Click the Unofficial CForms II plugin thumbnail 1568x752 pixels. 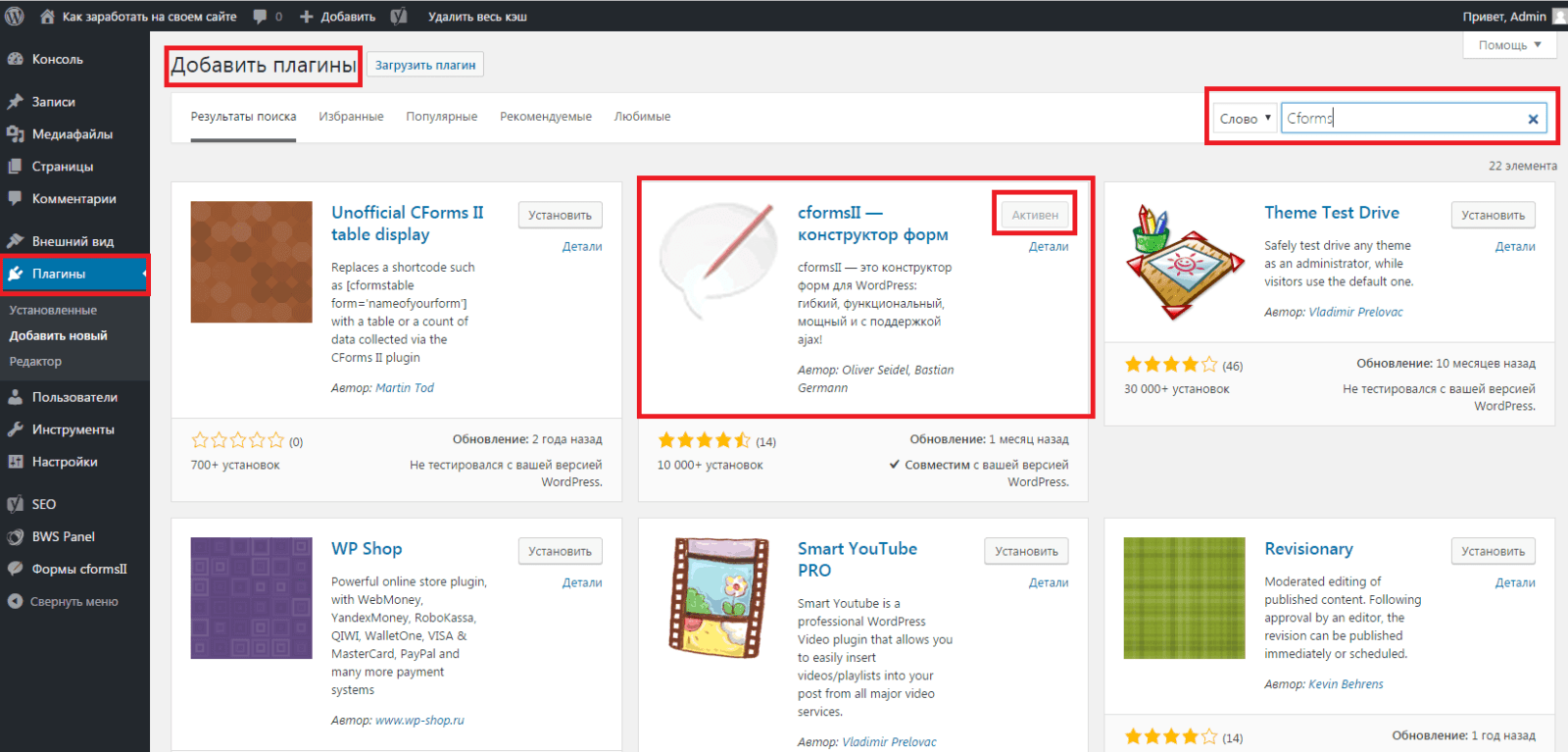click(252, 262)
